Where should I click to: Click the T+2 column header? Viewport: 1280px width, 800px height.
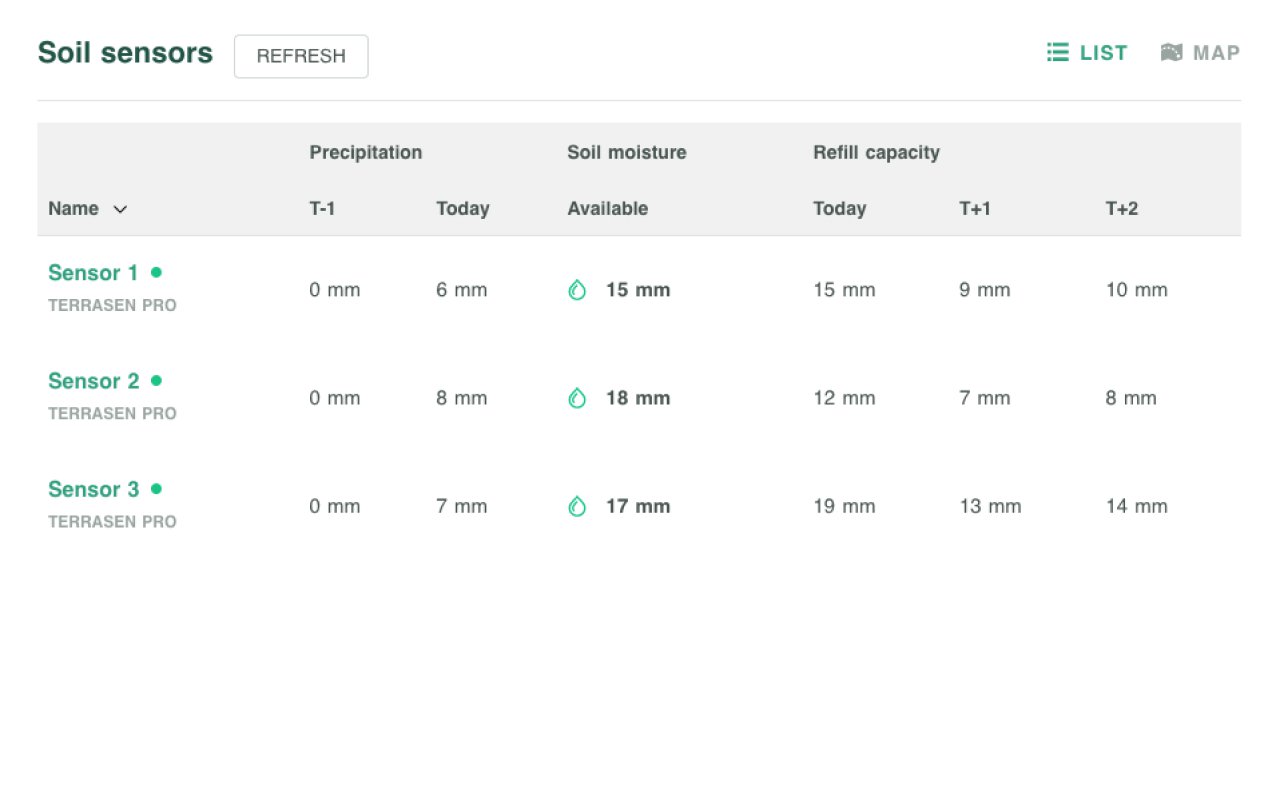(1122, 209)
